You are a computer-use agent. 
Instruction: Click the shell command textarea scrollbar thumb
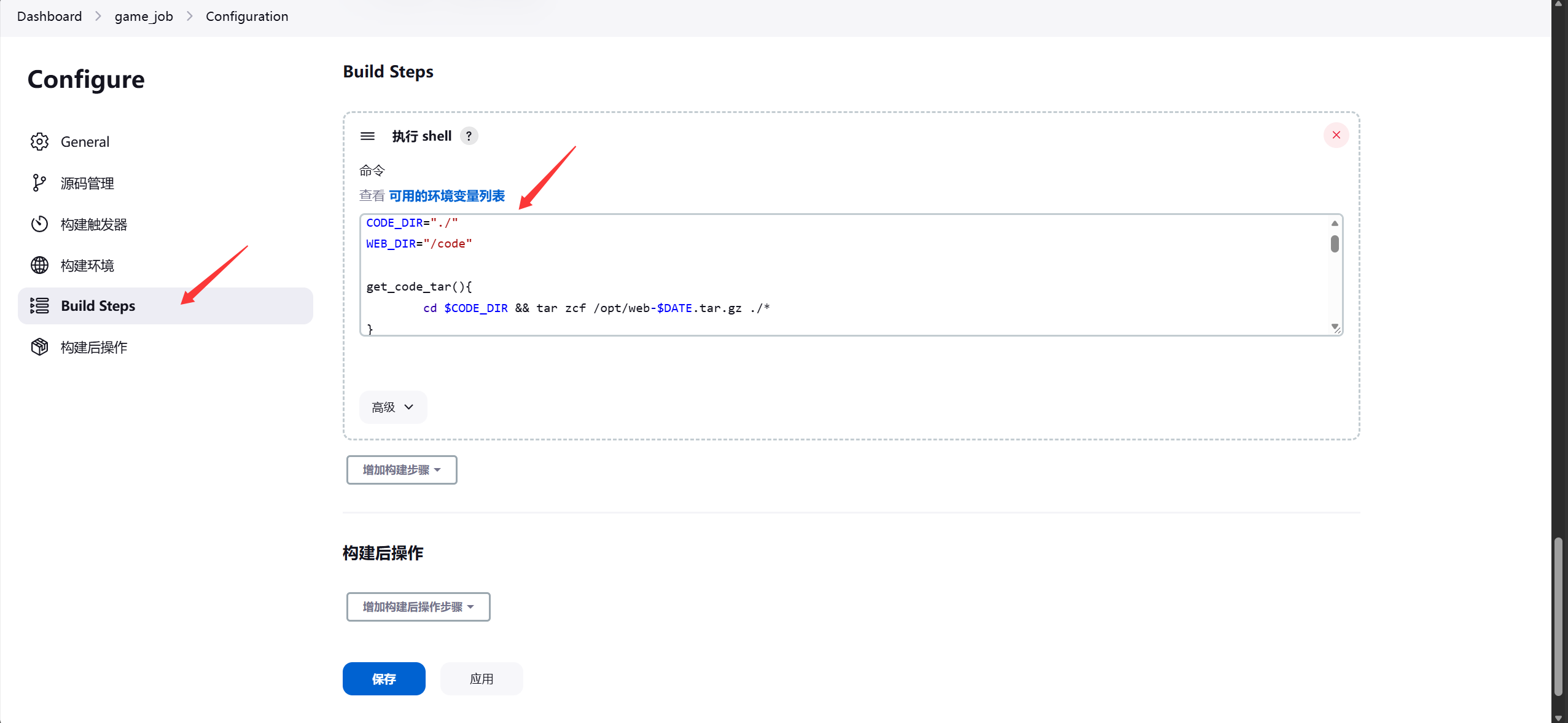[1335, 244]
